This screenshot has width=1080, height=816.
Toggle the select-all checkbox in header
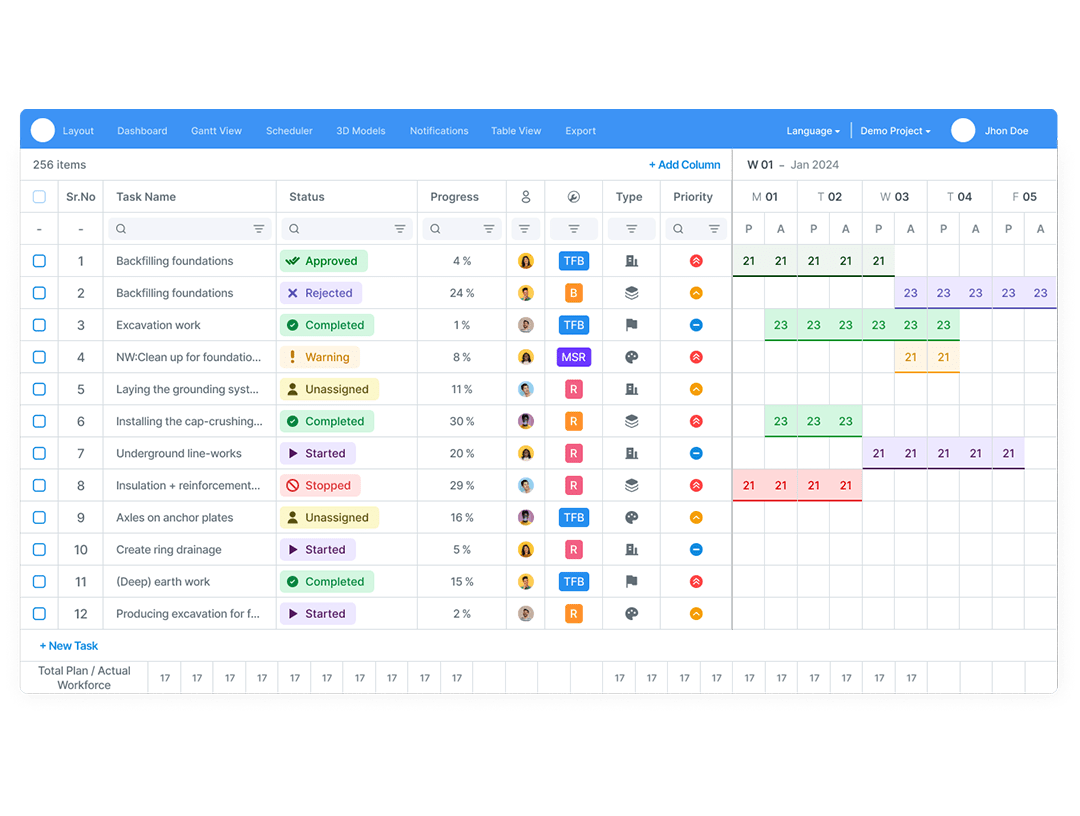[39, 197]
